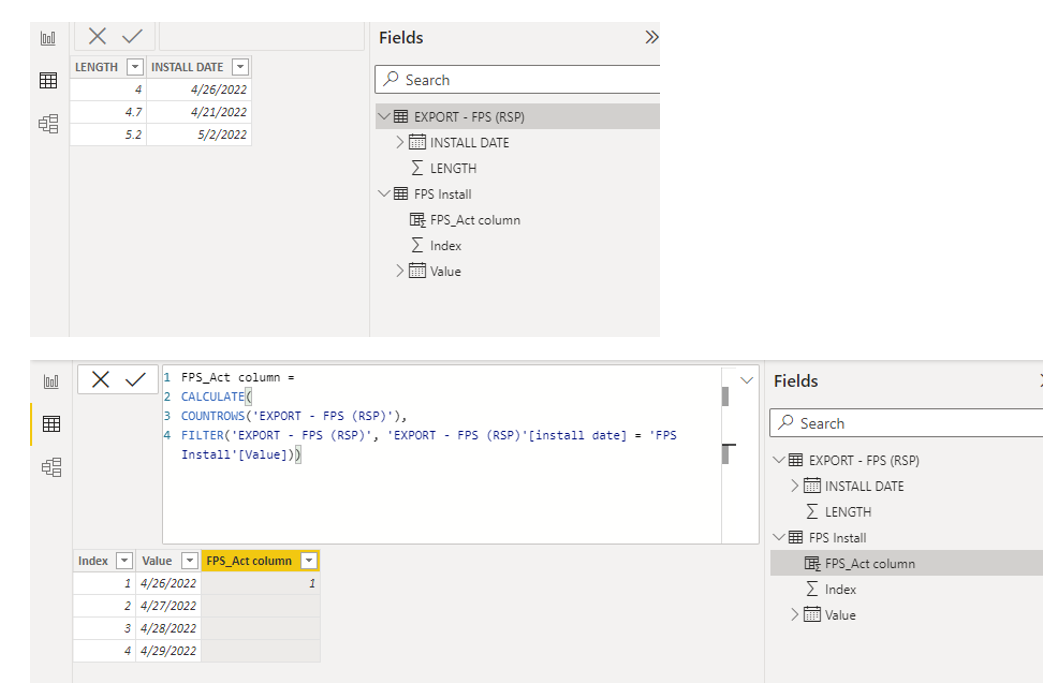The height and width of the screenshot is (698, 1061).
Task: Click COUNTROWS function in formula editor
Action: 212,416
